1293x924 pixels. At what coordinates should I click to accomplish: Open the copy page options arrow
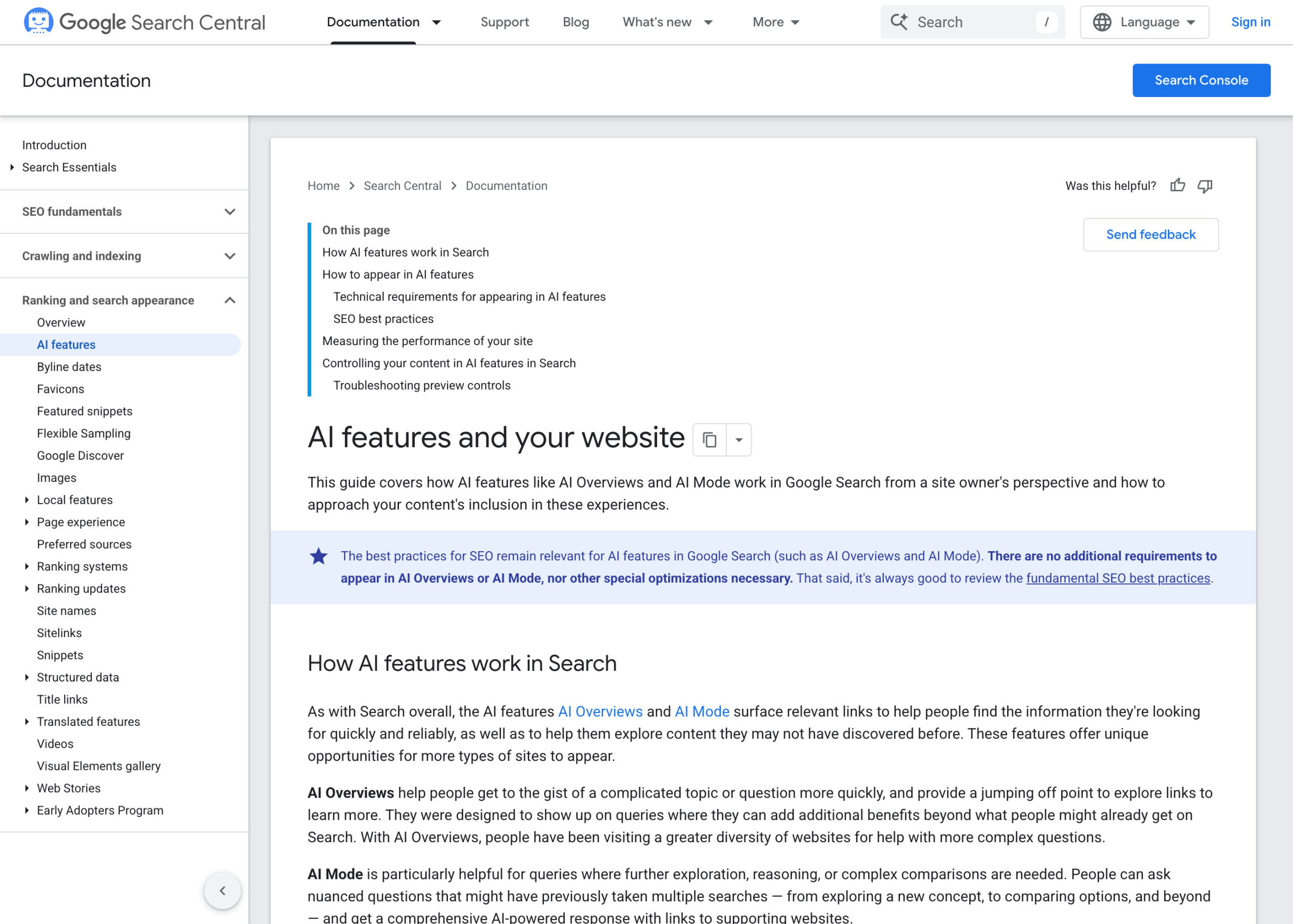[739, 440]
